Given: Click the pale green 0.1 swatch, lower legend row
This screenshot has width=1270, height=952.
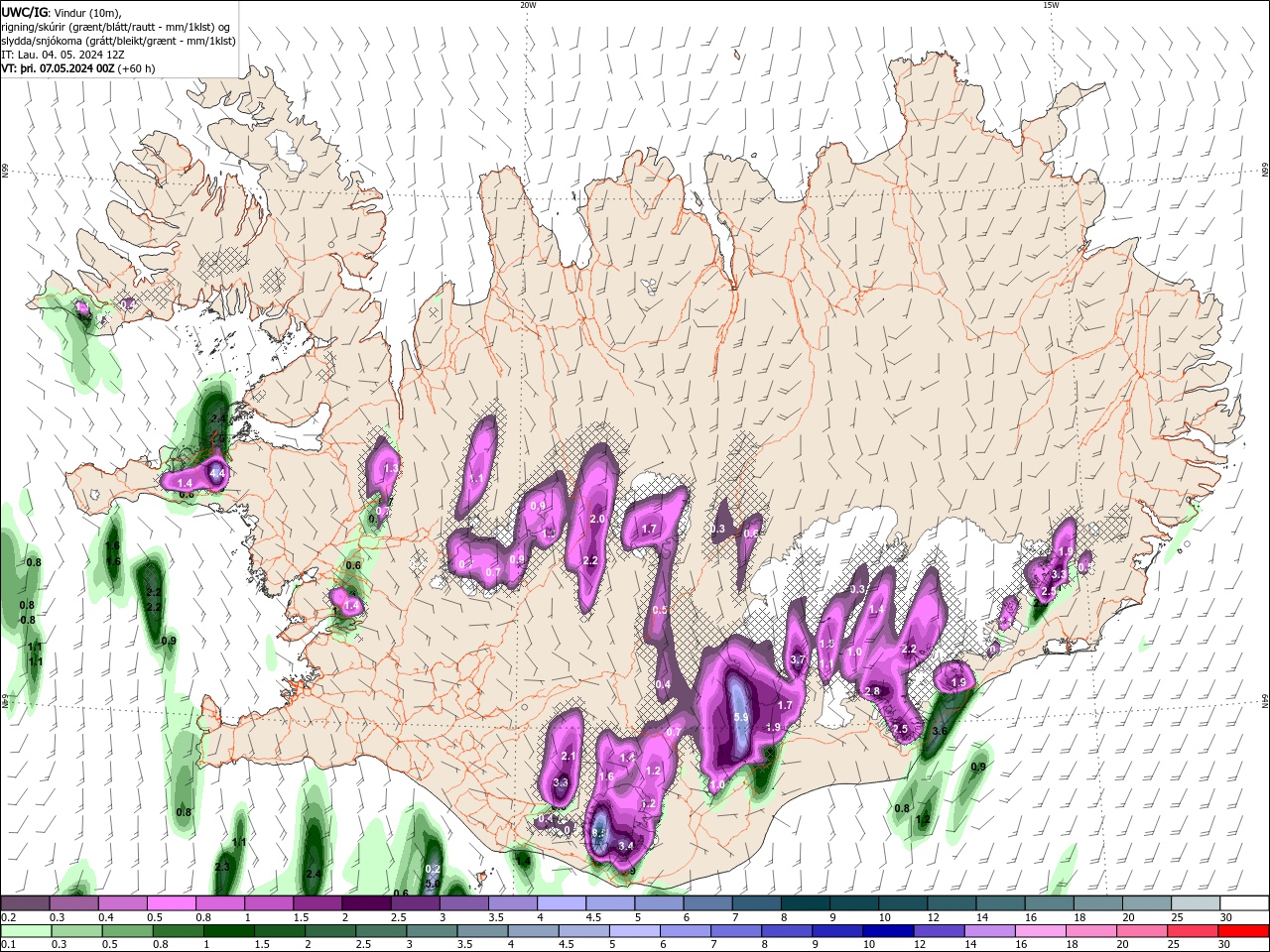Looking at the screenshot, I should 25,931.
